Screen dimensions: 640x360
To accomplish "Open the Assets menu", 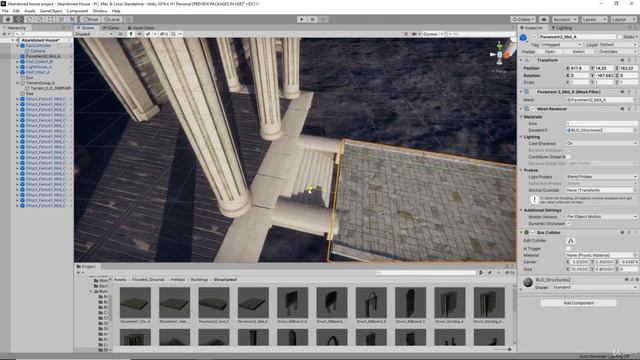I will click(x=30, y=11).
